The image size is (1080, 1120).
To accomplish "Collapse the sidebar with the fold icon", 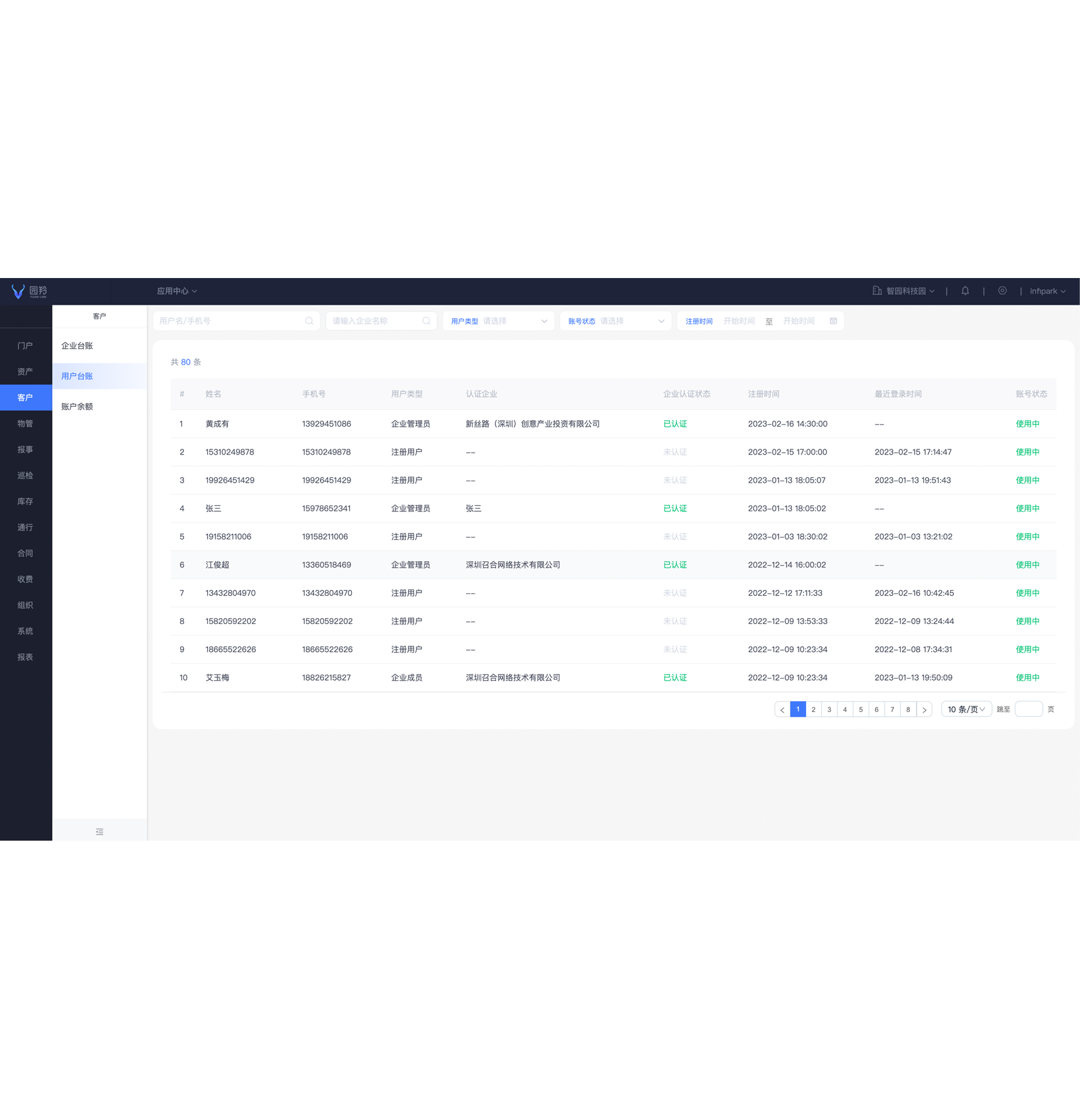I will tap(99, 831).
